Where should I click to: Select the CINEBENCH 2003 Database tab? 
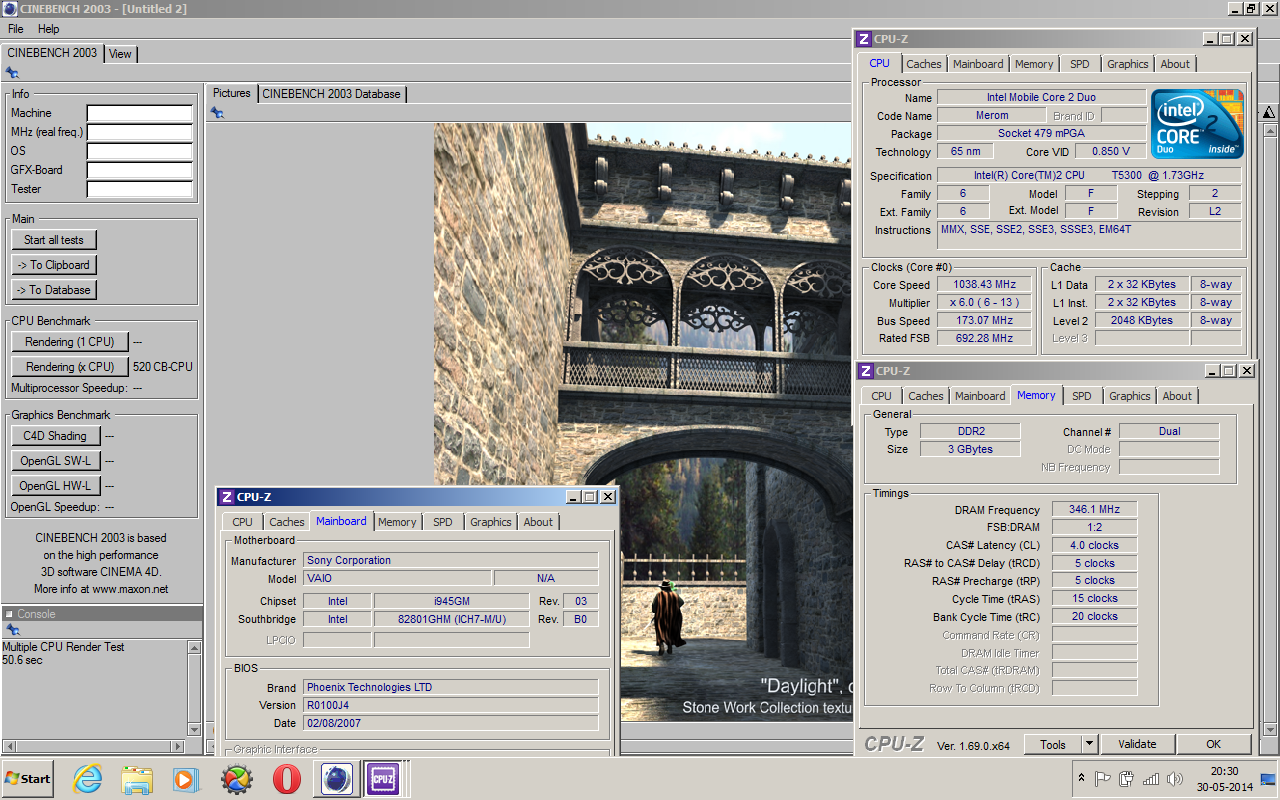332,94
